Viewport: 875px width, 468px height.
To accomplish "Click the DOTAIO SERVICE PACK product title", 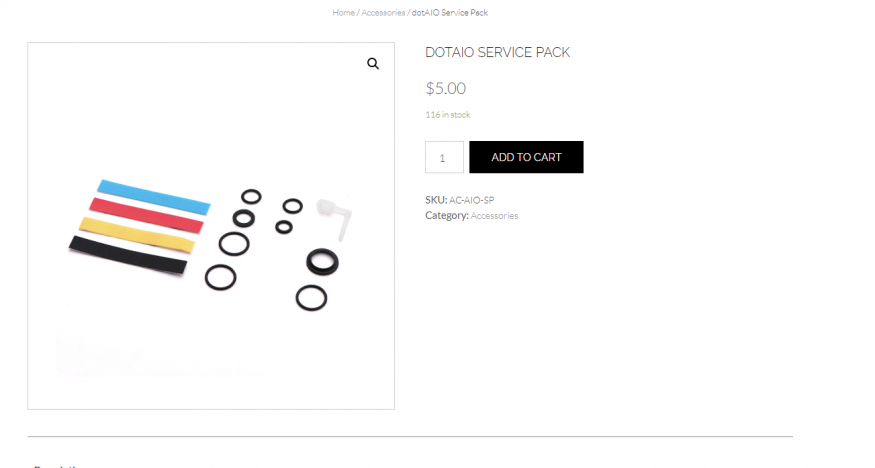I will point(497,53).
